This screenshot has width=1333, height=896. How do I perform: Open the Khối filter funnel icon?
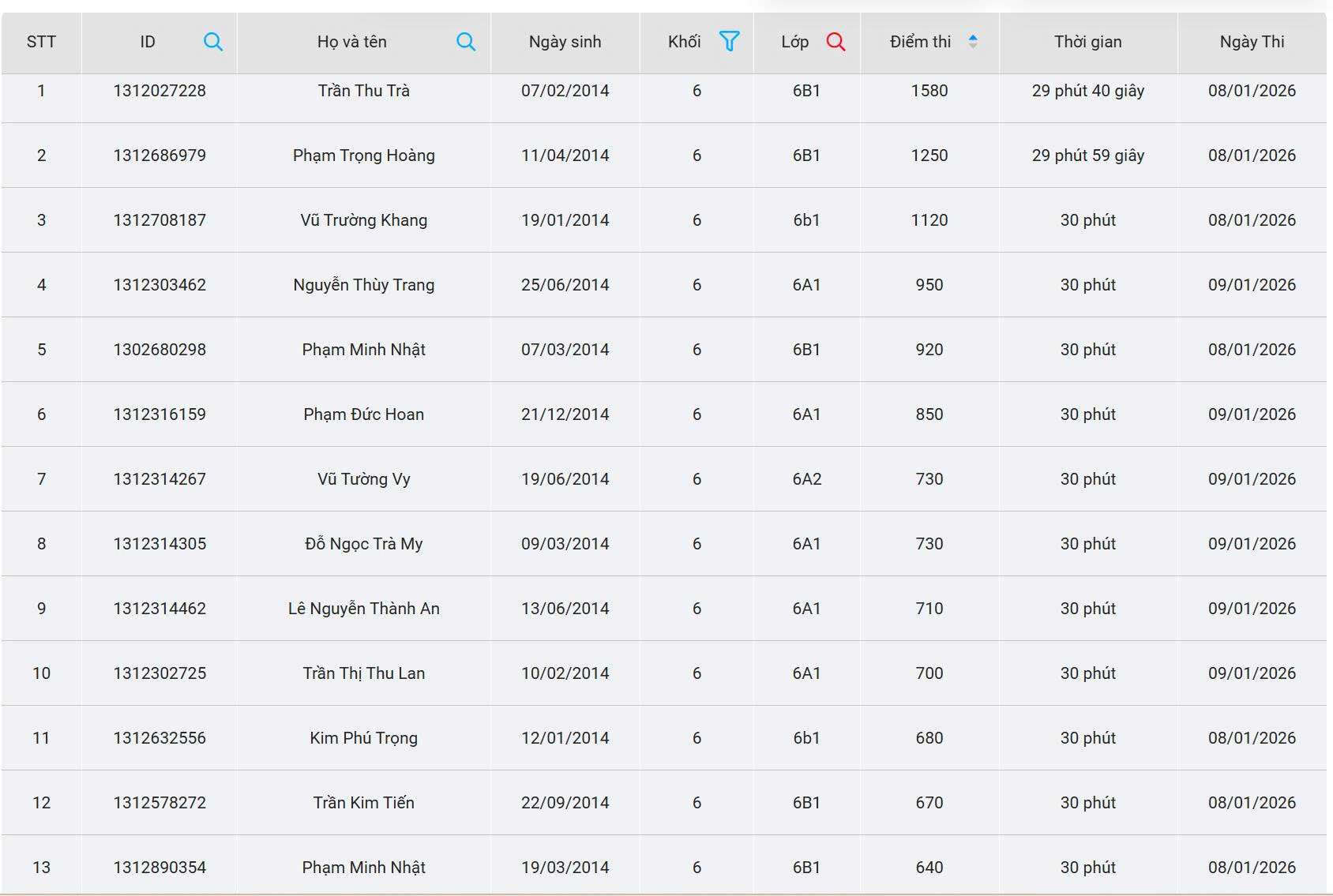(x=729, y=41)
